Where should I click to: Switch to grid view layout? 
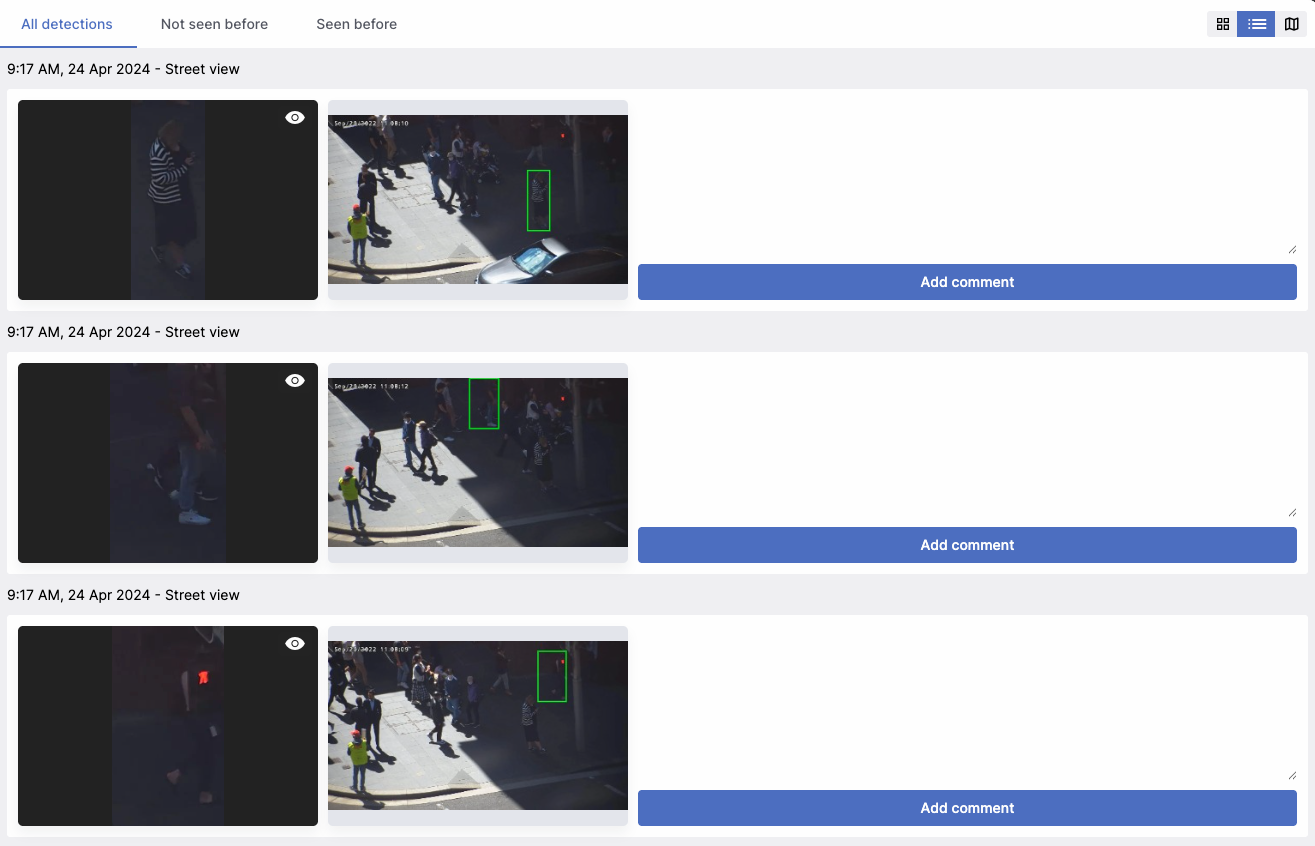tap(1221, 23)
